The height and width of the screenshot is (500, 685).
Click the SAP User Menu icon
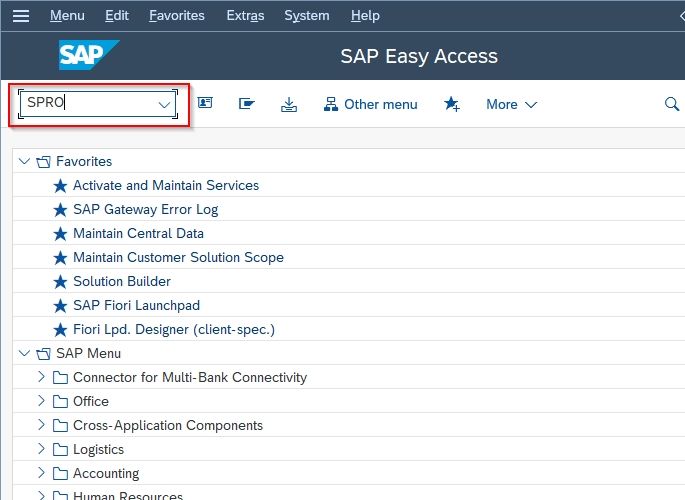(205, 103)
